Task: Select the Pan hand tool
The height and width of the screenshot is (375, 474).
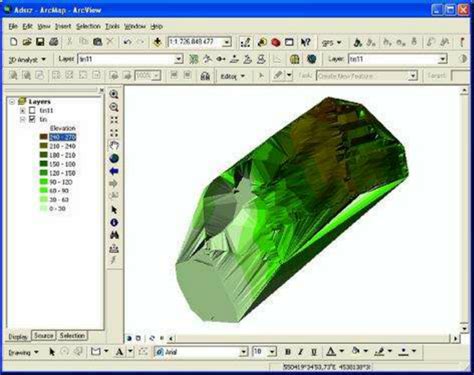Action: 114,145
